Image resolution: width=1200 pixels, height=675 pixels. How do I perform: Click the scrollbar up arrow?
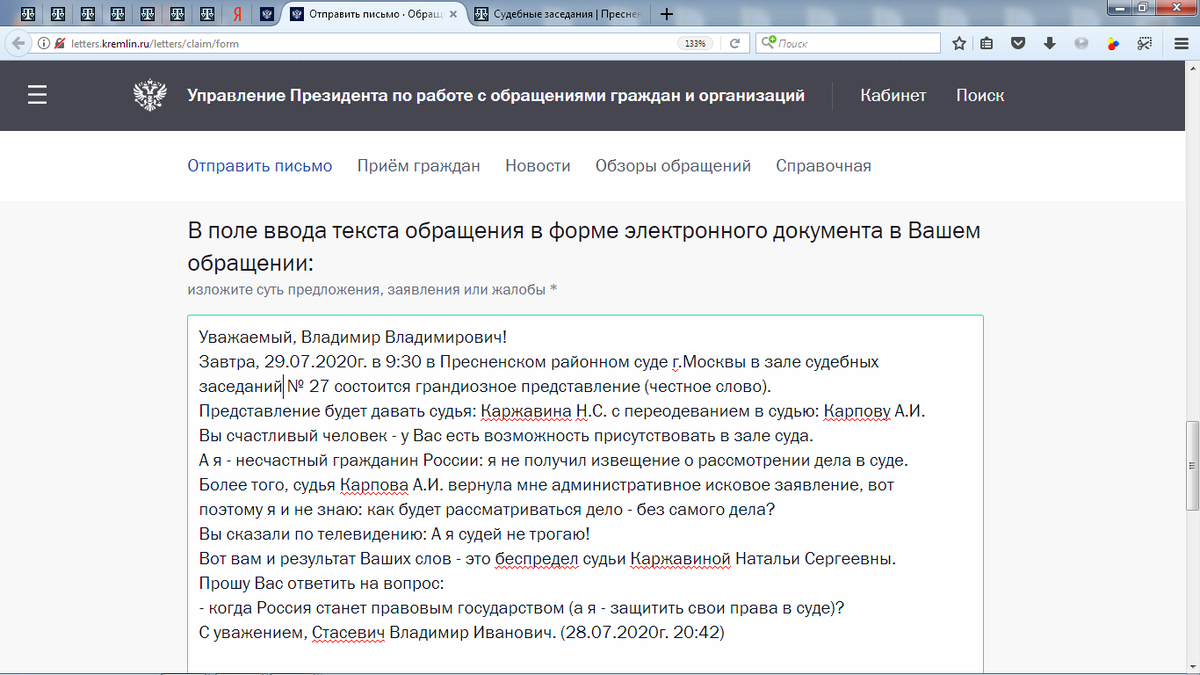1191,69
